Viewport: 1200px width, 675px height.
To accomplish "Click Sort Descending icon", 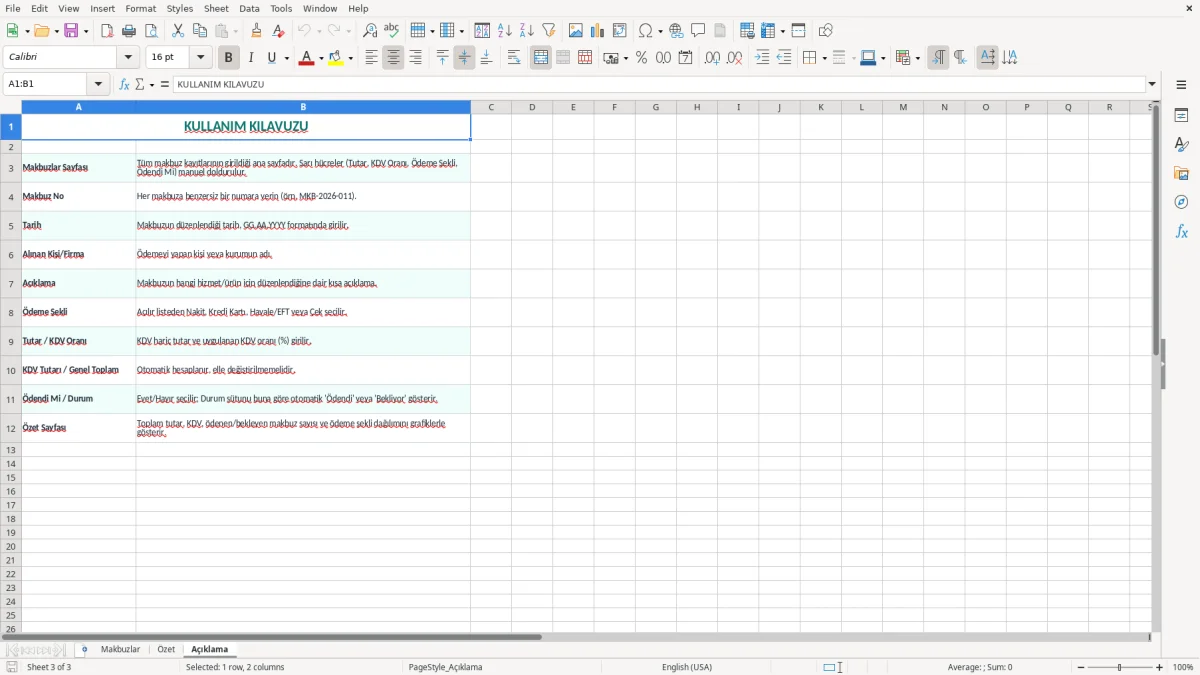I will click(527, 31).
